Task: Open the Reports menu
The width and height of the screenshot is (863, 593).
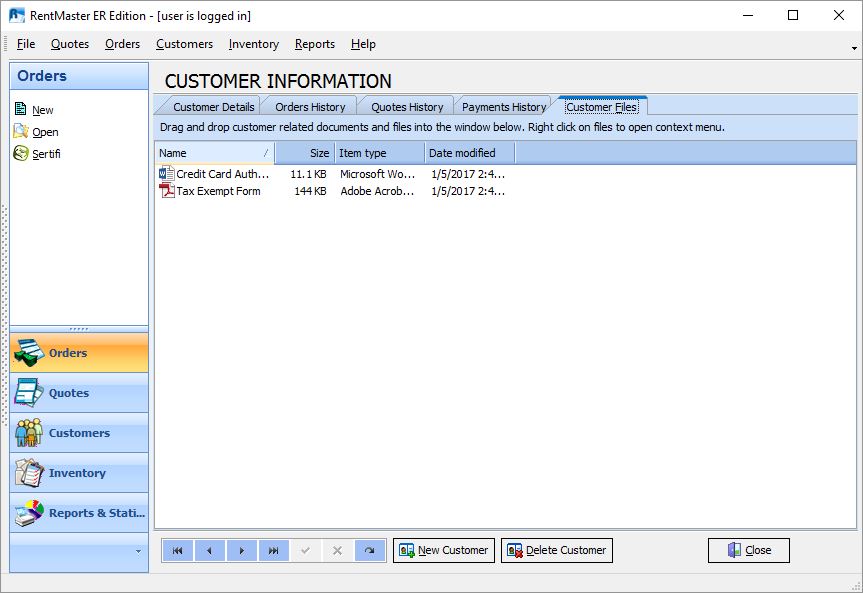Action: click(x=314, y=44)
